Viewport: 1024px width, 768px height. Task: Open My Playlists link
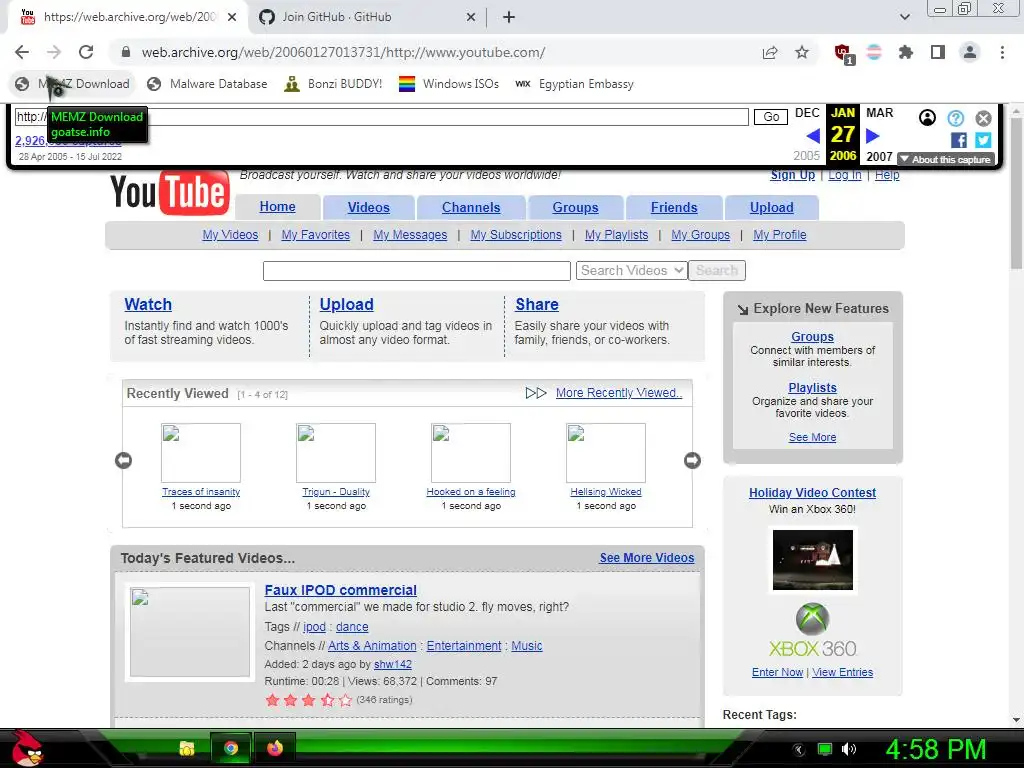(x=616, y=234)
